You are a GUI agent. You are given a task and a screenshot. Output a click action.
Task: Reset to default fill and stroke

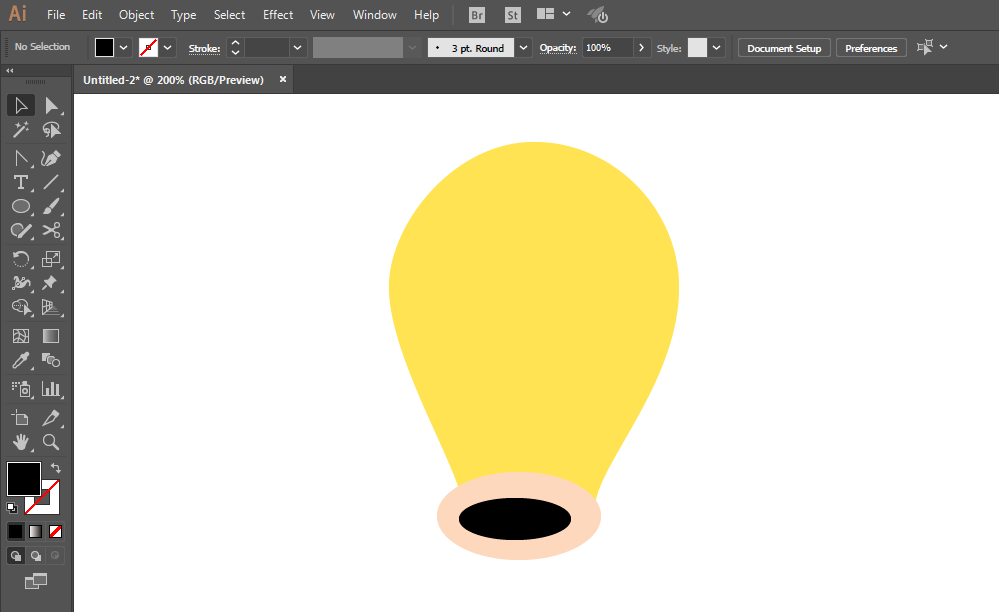pyautogui.click(x=11, y=508)
